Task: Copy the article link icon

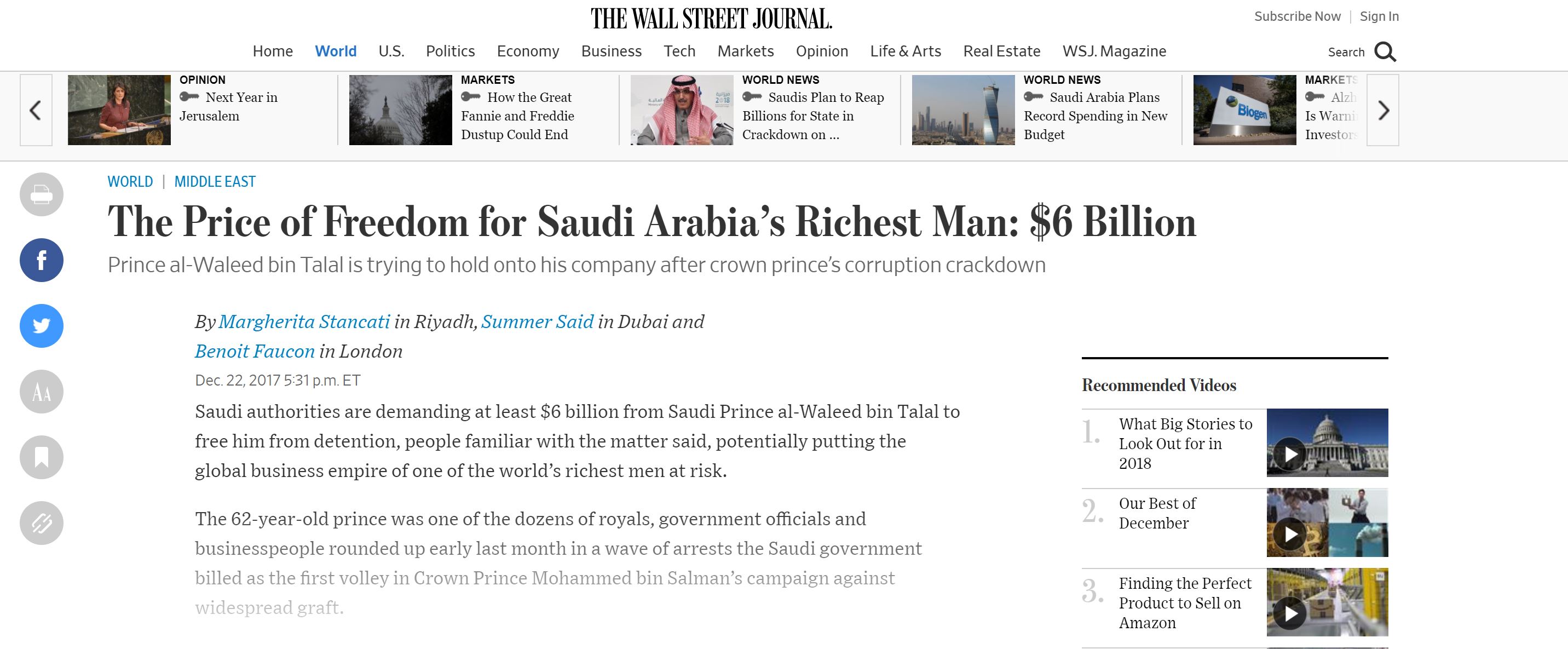Action: point(42,523)
